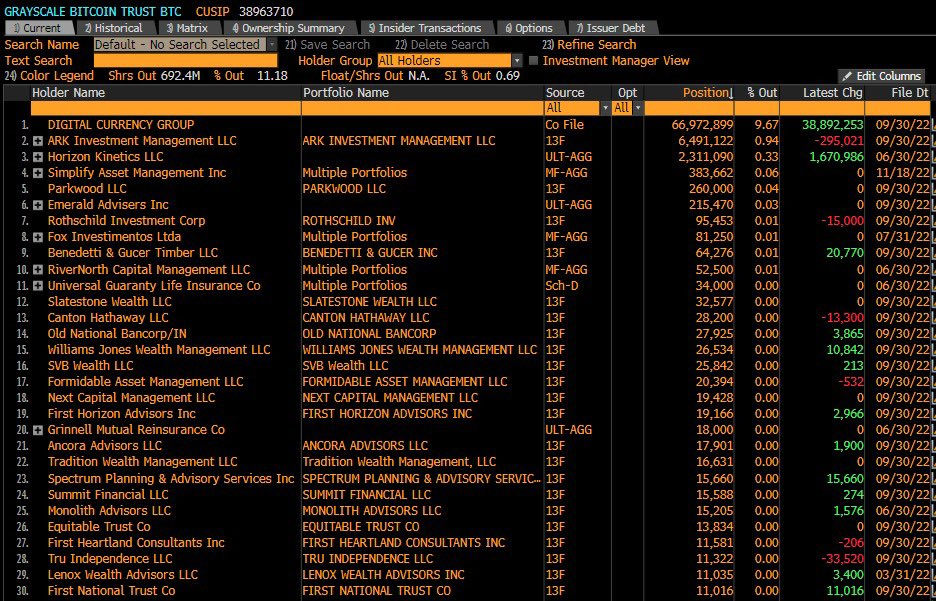Select Rothschild Investment Corp holder
936x601 pixels.
(x=127, y=221)
